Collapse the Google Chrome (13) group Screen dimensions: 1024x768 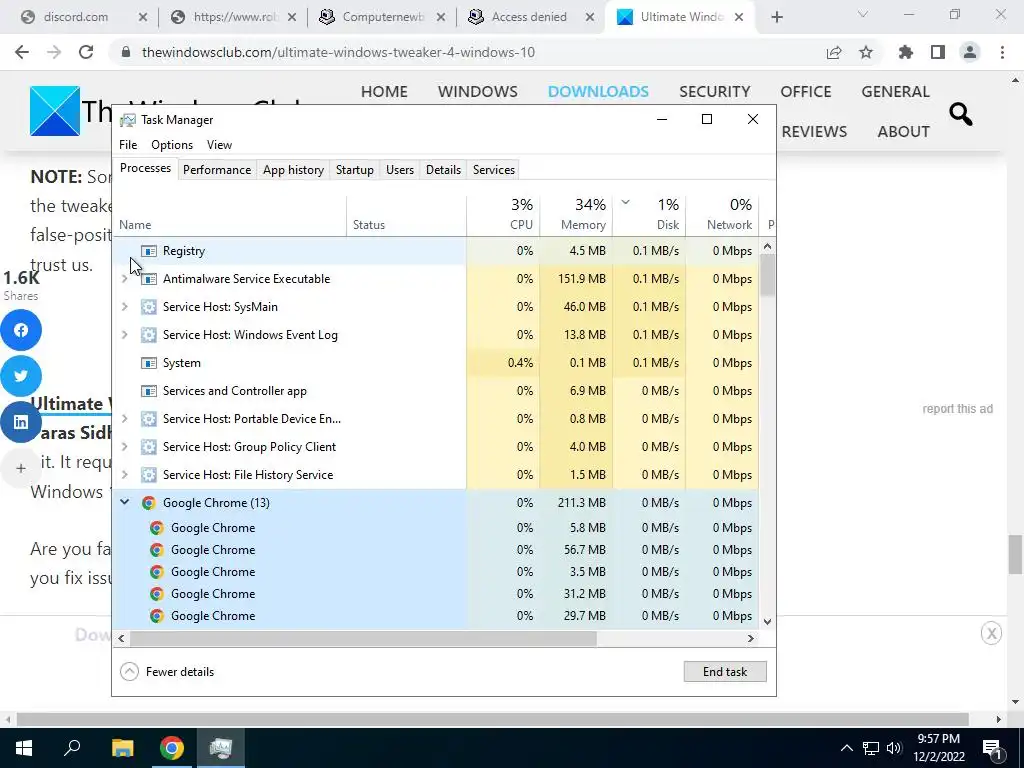pyautogui.click(x=124, y=502)
